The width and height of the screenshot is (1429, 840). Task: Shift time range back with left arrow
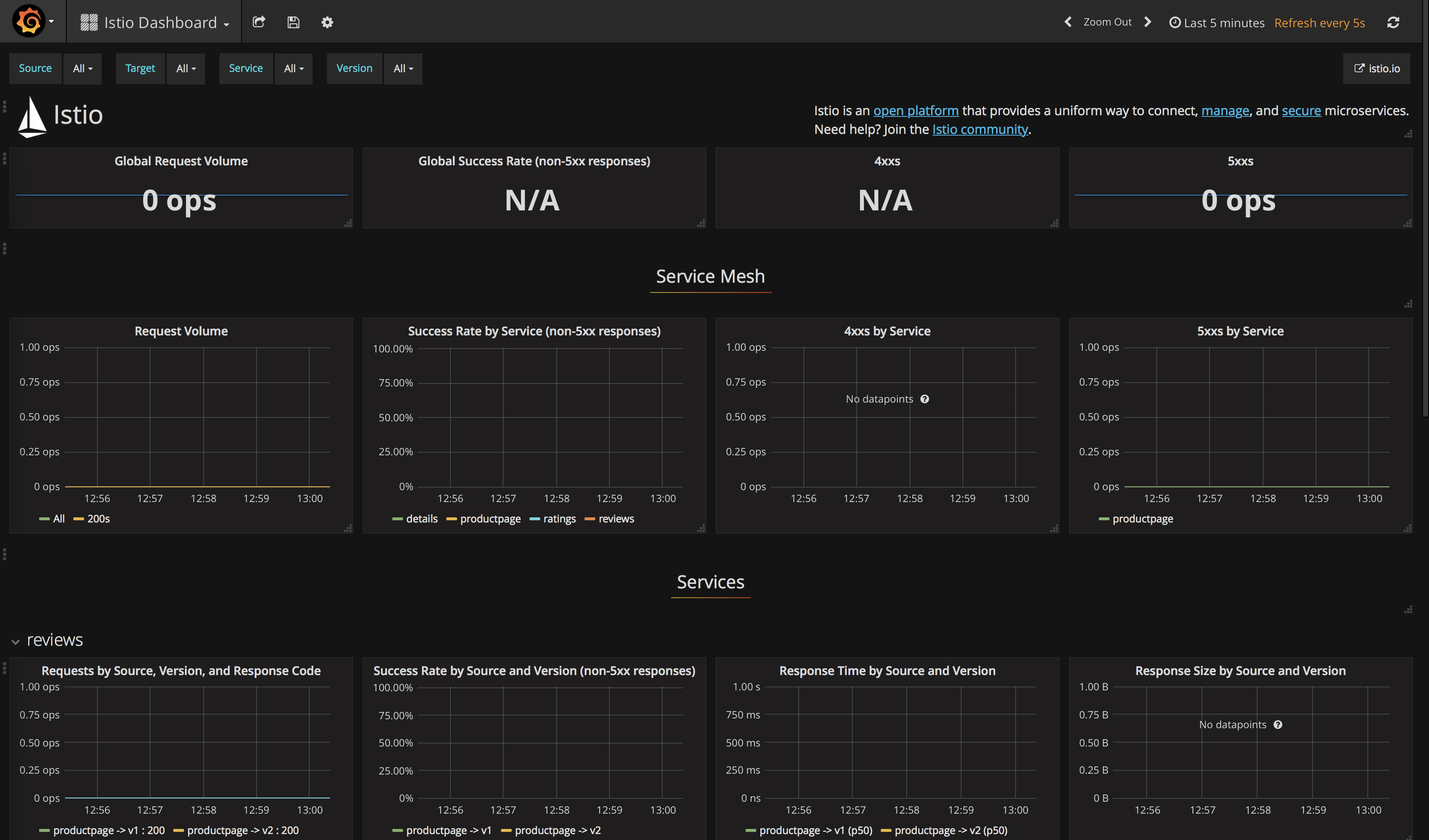1068,22
